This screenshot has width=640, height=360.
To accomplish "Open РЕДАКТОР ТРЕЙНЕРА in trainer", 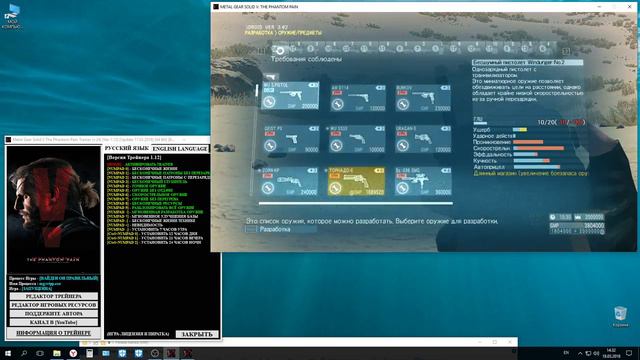I will 53,296.
